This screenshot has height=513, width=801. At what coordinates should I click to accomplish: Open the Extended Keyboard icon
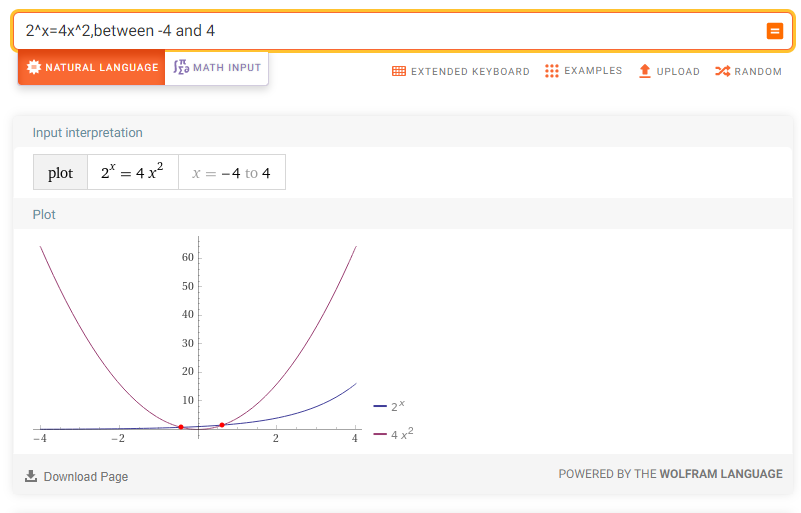coord(399,71)
